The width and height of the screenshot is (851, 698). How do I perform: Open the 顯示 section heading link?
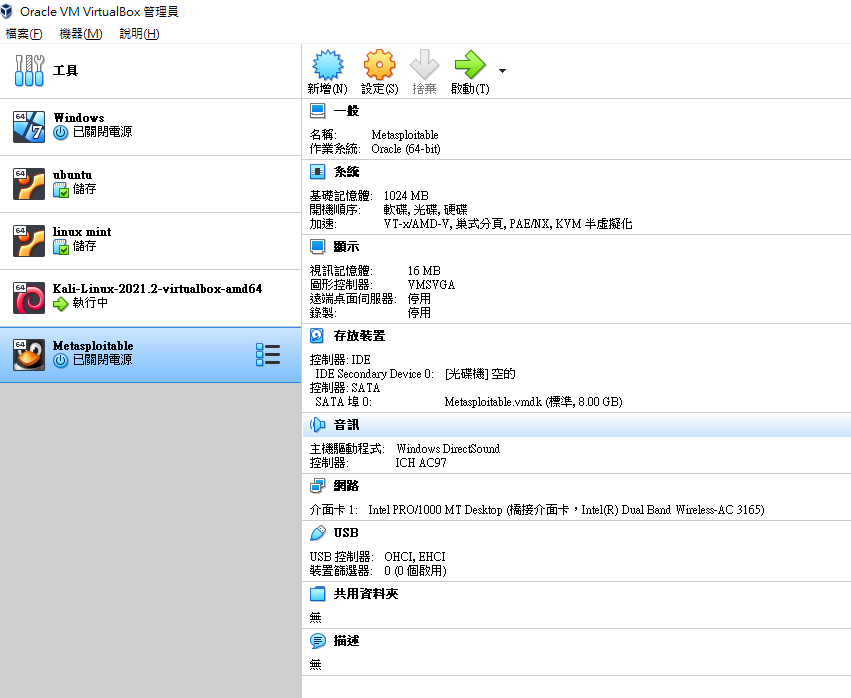(346, 246)
